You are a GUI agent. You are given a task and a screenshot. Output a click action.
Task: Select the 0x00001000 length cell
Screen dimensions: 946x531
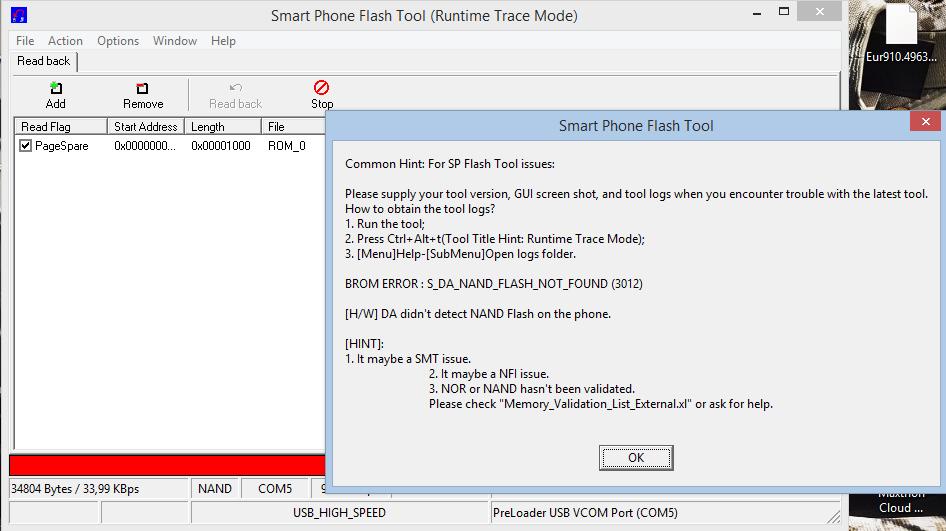tap(221, 145)
